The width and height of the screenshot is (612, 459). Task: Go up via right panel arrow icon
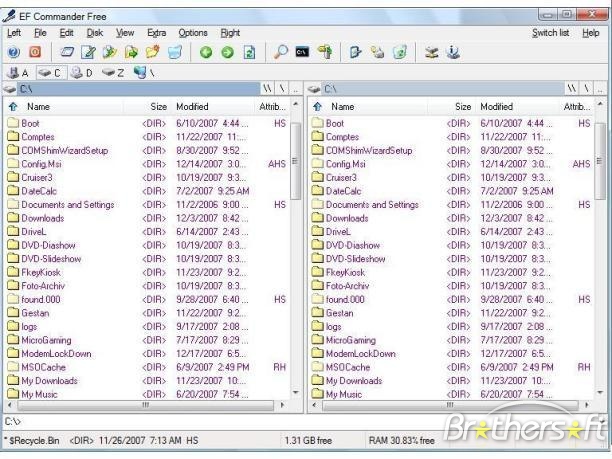[x=318, y=107]
